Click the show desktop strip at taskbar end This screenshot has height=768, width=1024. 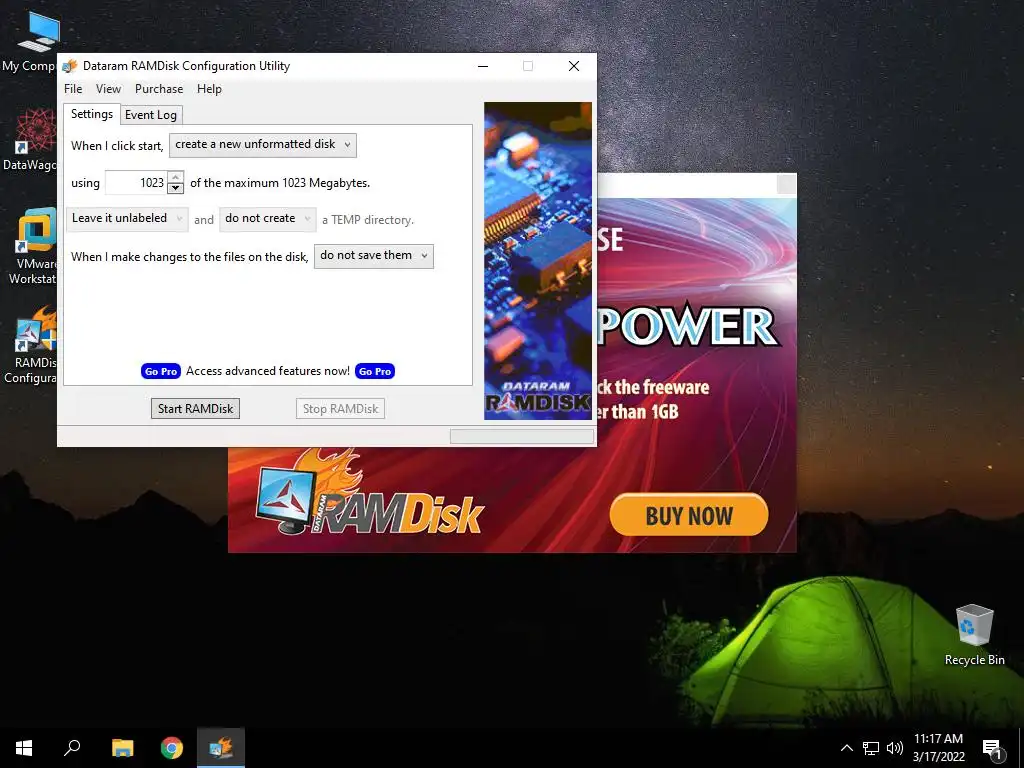coord(1021,748)
